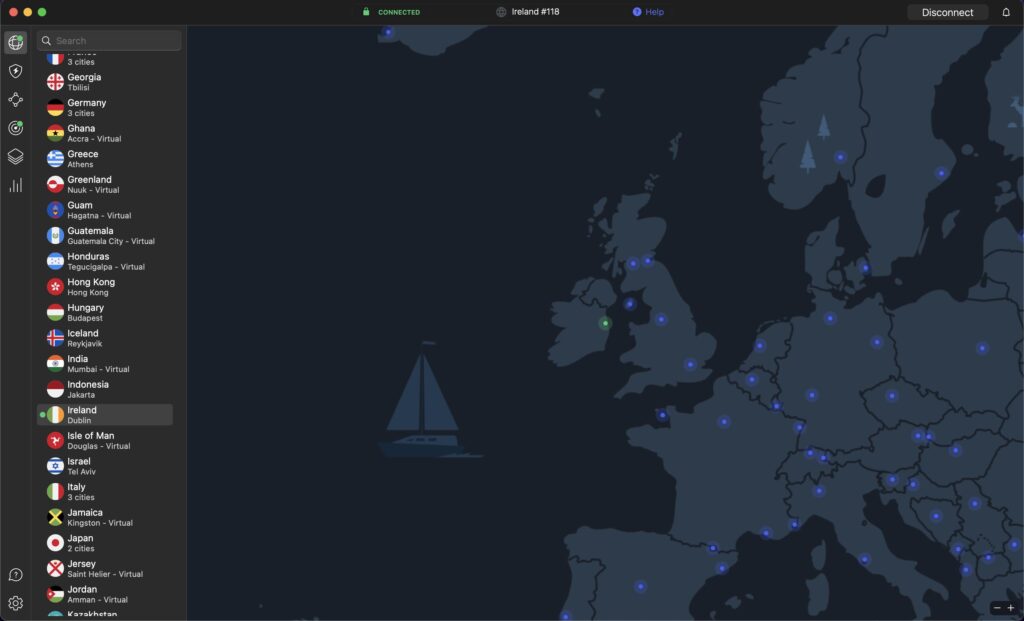Open the Meshnet nodes icon
This screenshot has height=621, width=1024.
(16, 99)
